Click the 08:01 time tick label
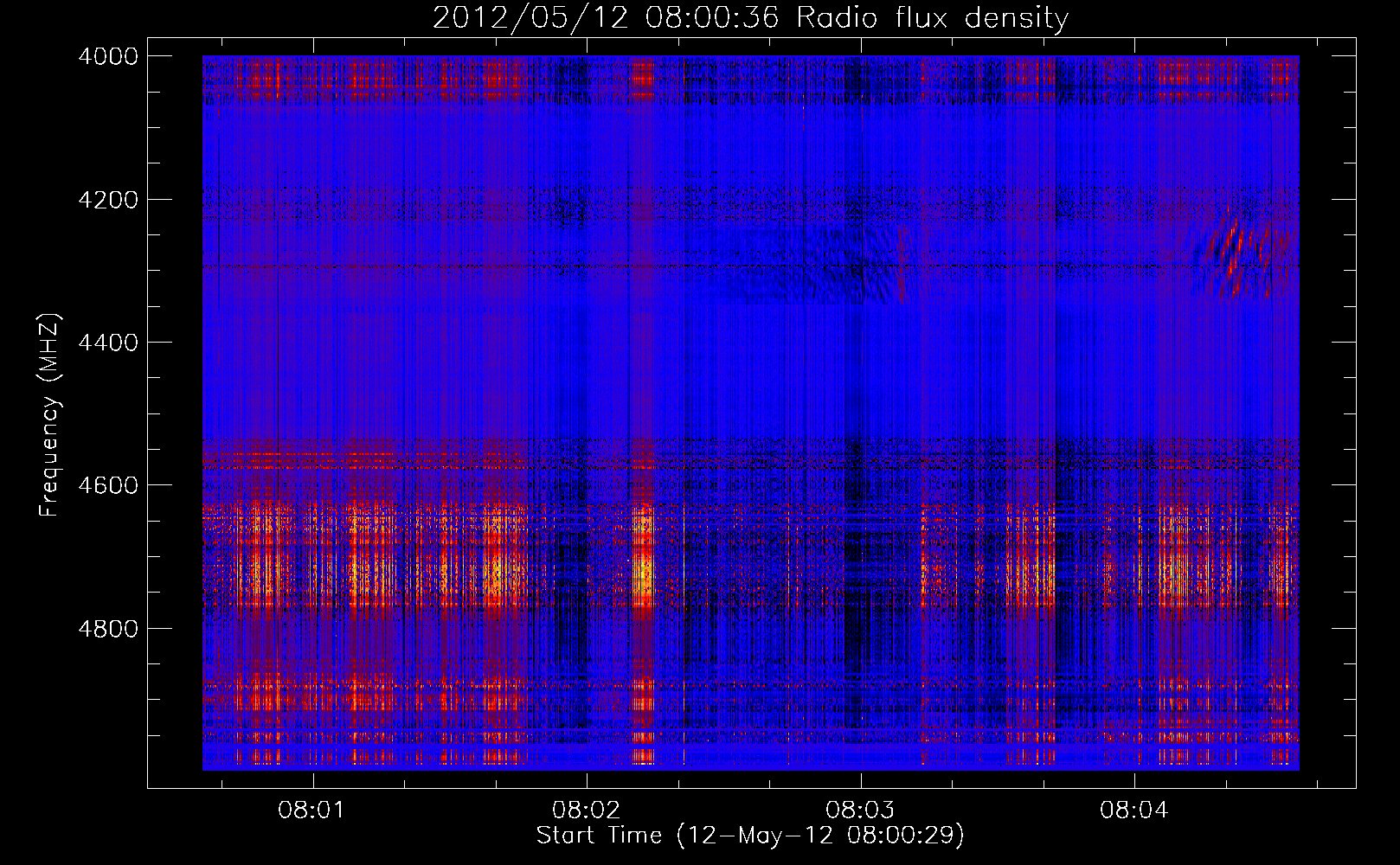This screenshot has height=865, width=1400. [x=311, y=811]
